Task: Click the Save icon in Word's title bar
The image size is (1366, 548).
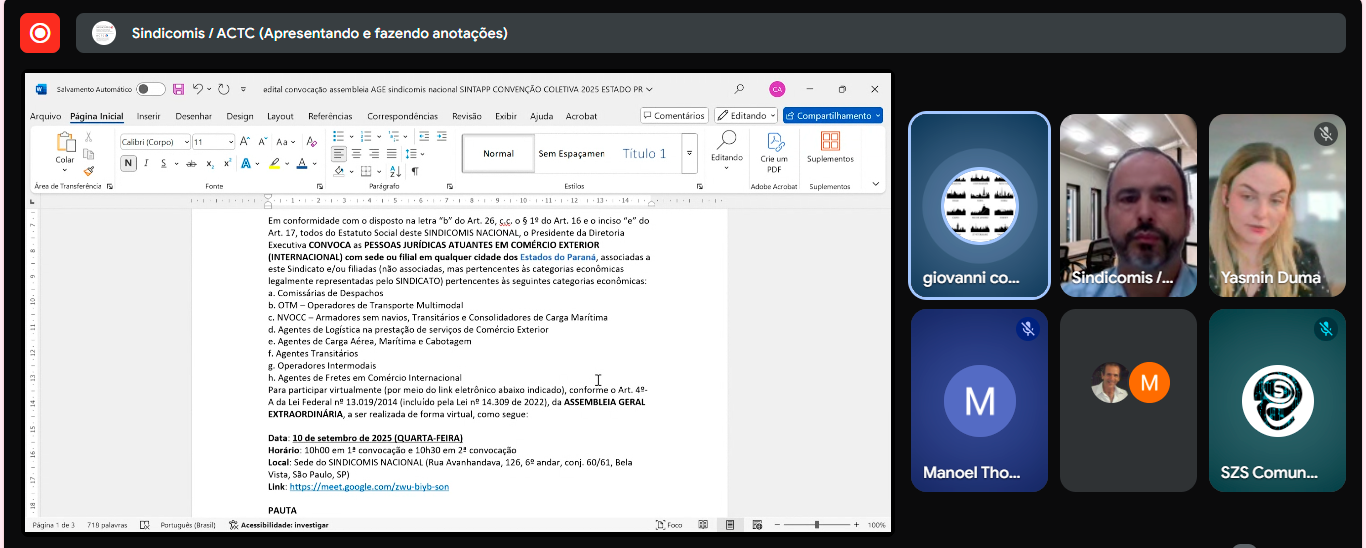Action: (178, 89)
